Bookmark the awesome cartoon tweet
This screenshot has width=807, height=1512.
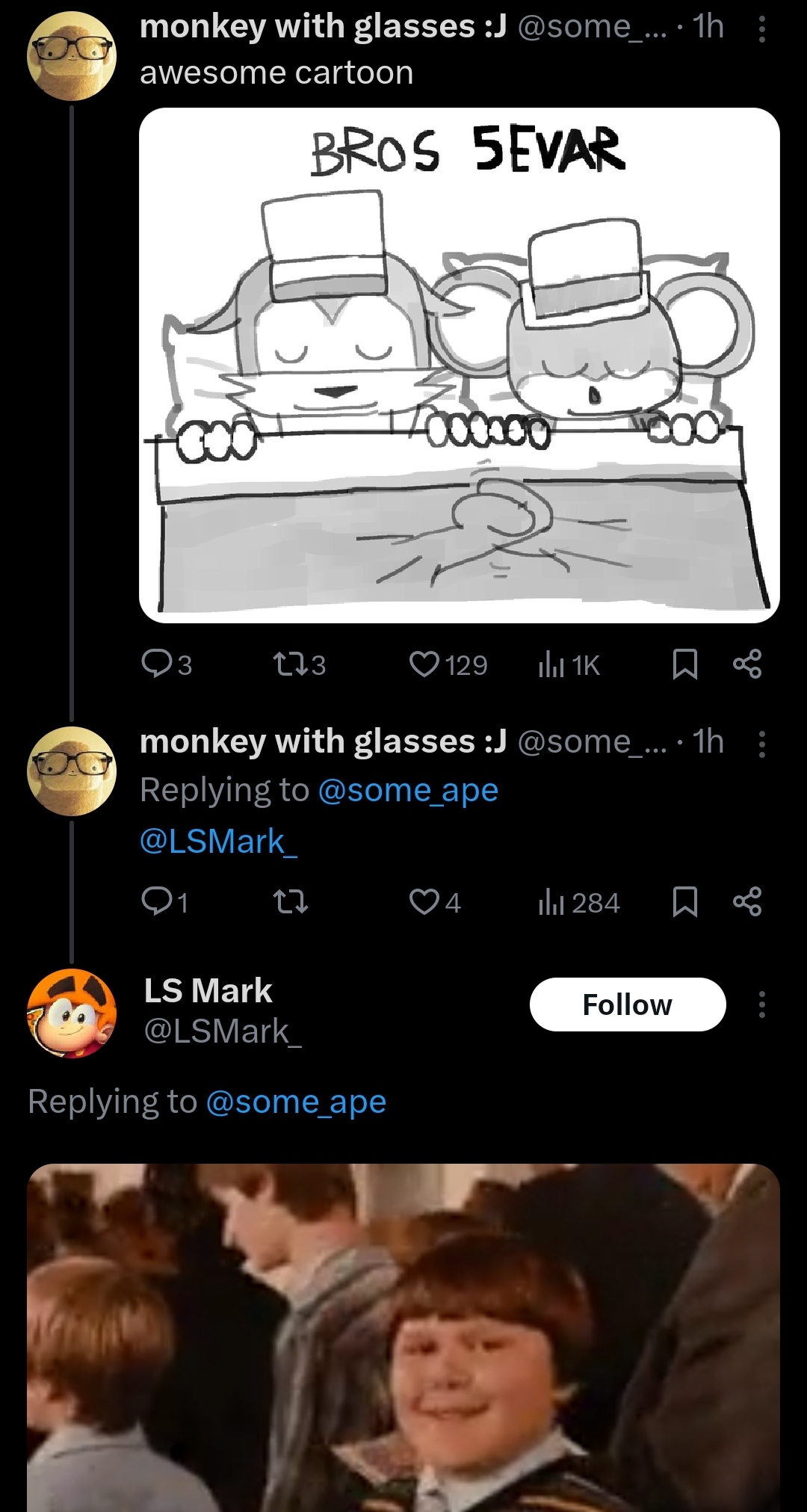coord(685,664)
